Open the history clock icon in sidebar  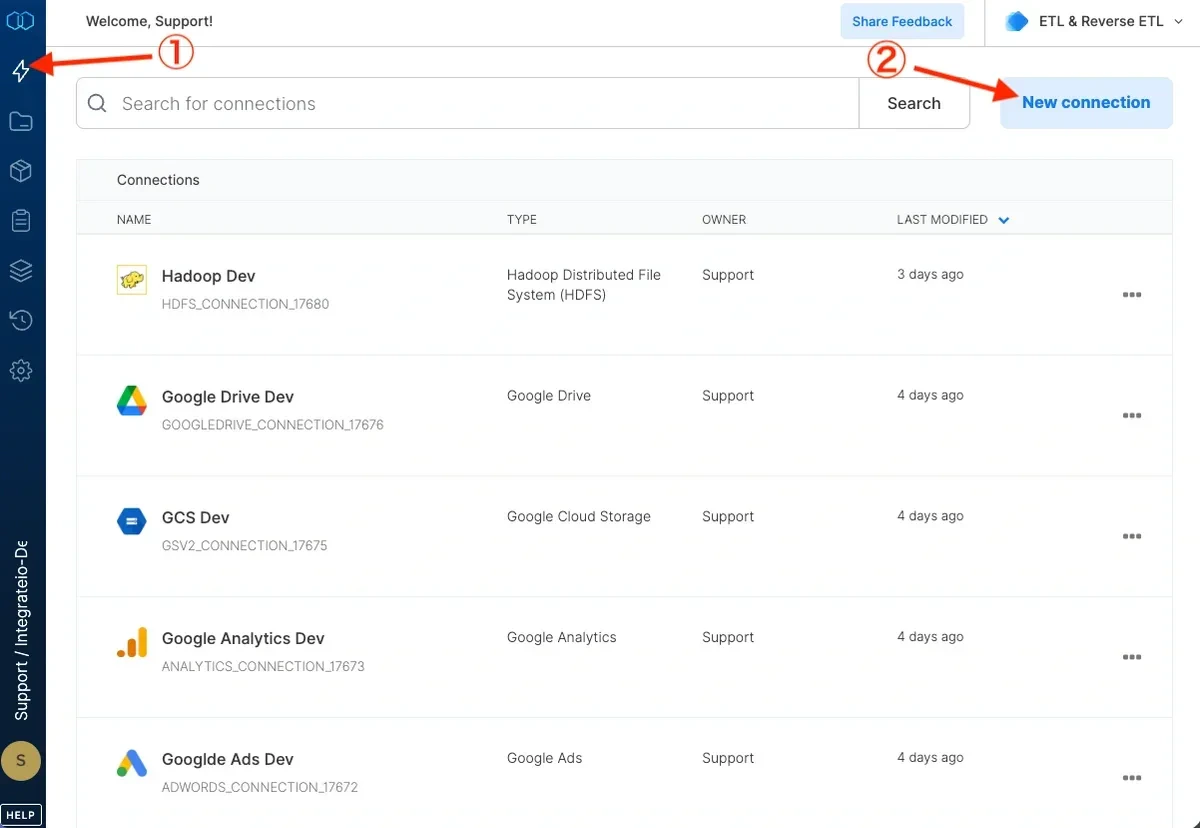coord(21,320)
